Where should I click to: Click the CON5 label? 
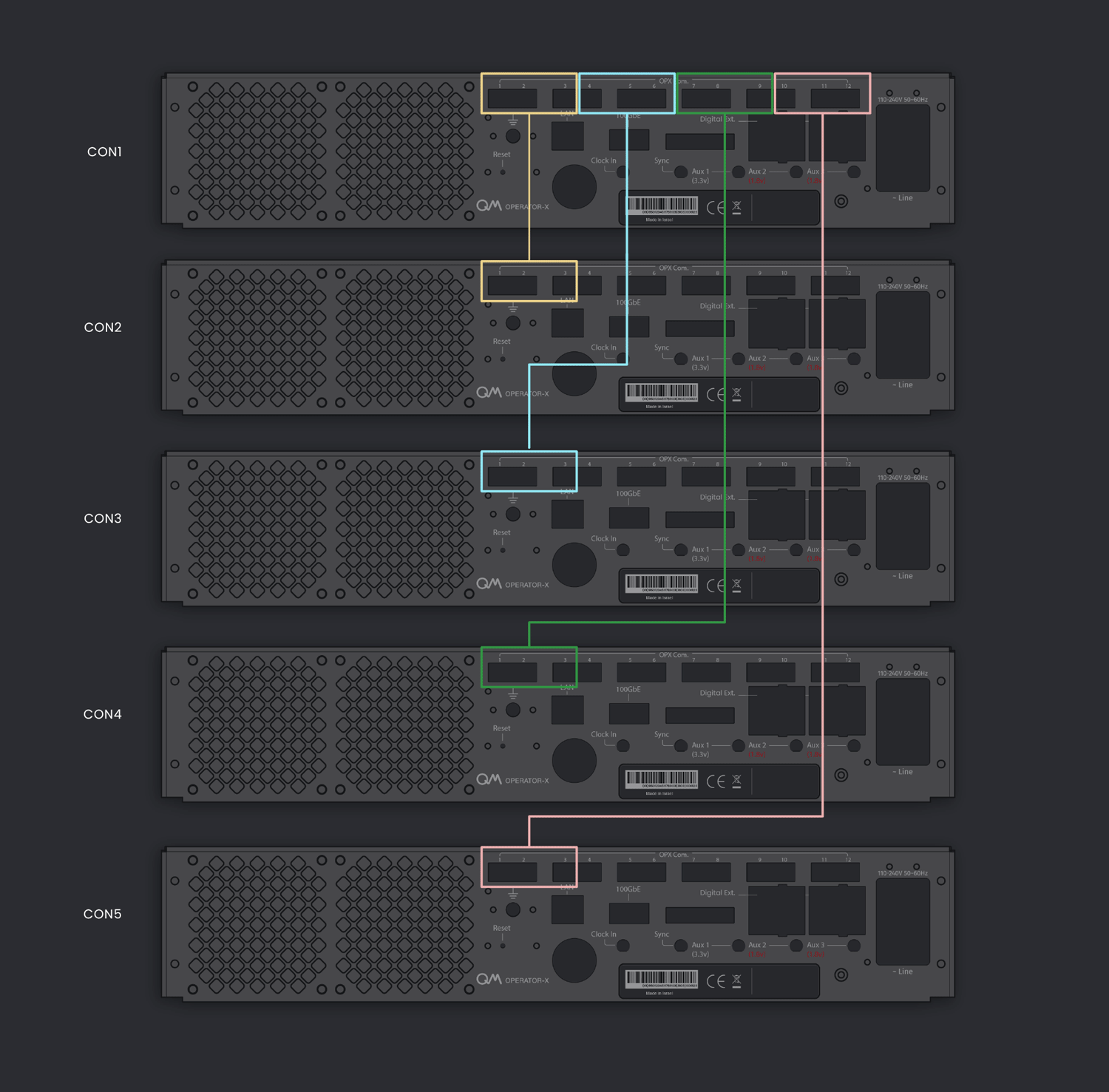[x=103, y=914]
